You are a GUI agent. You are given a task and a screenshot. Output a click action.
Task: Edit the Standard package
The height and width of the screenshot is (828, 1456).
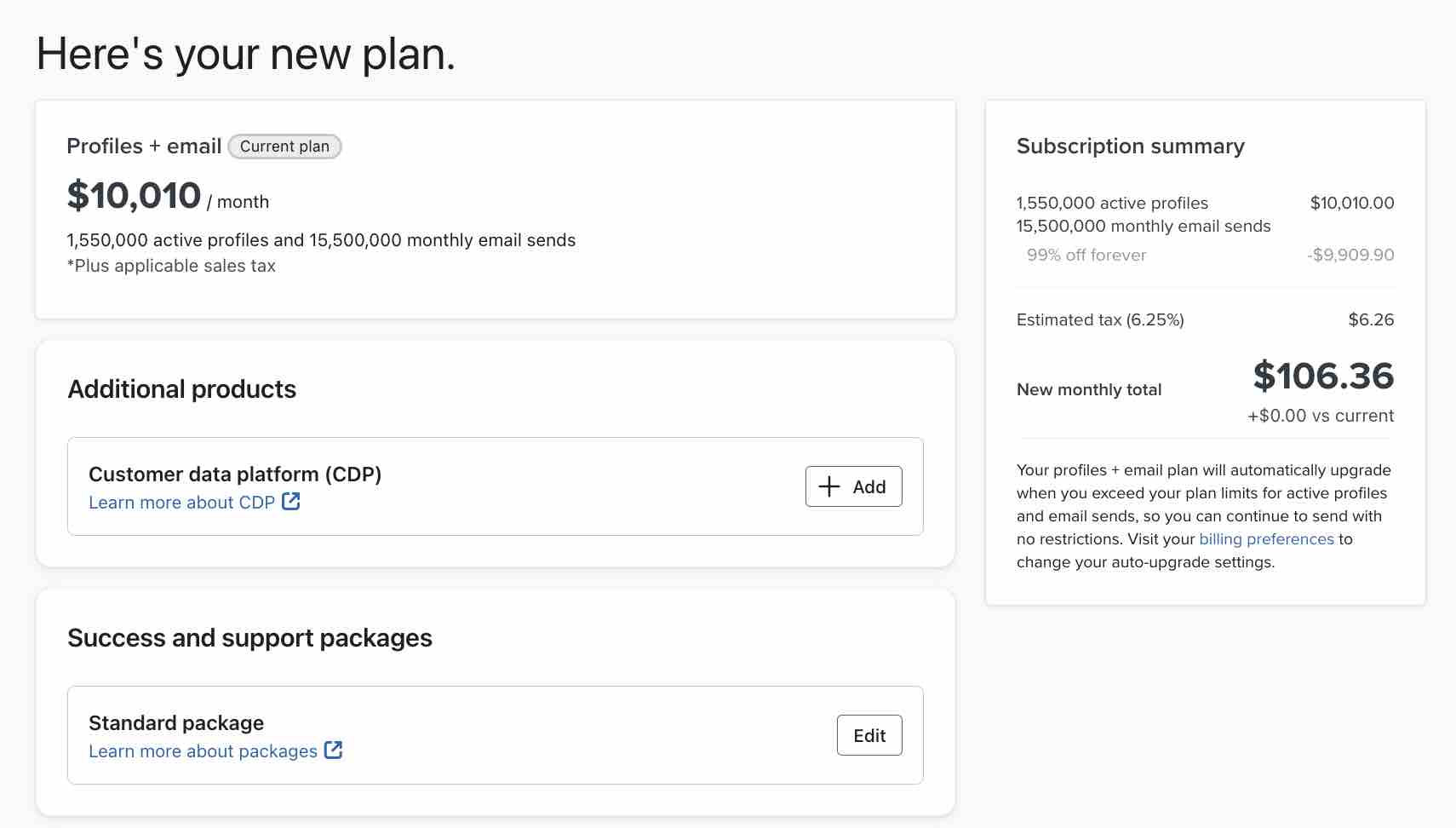tap(869, 734)
